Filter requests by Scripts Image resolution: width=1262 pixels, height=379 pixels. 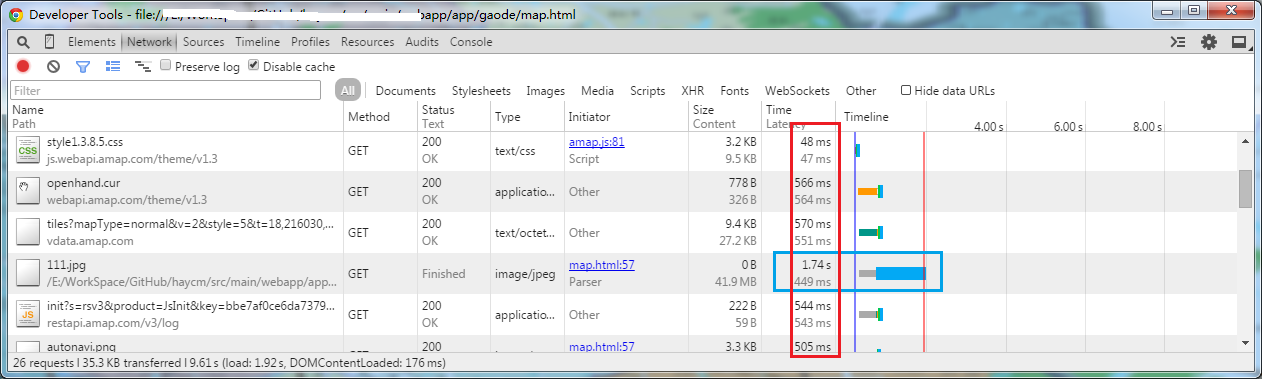[x=647, y=90]
